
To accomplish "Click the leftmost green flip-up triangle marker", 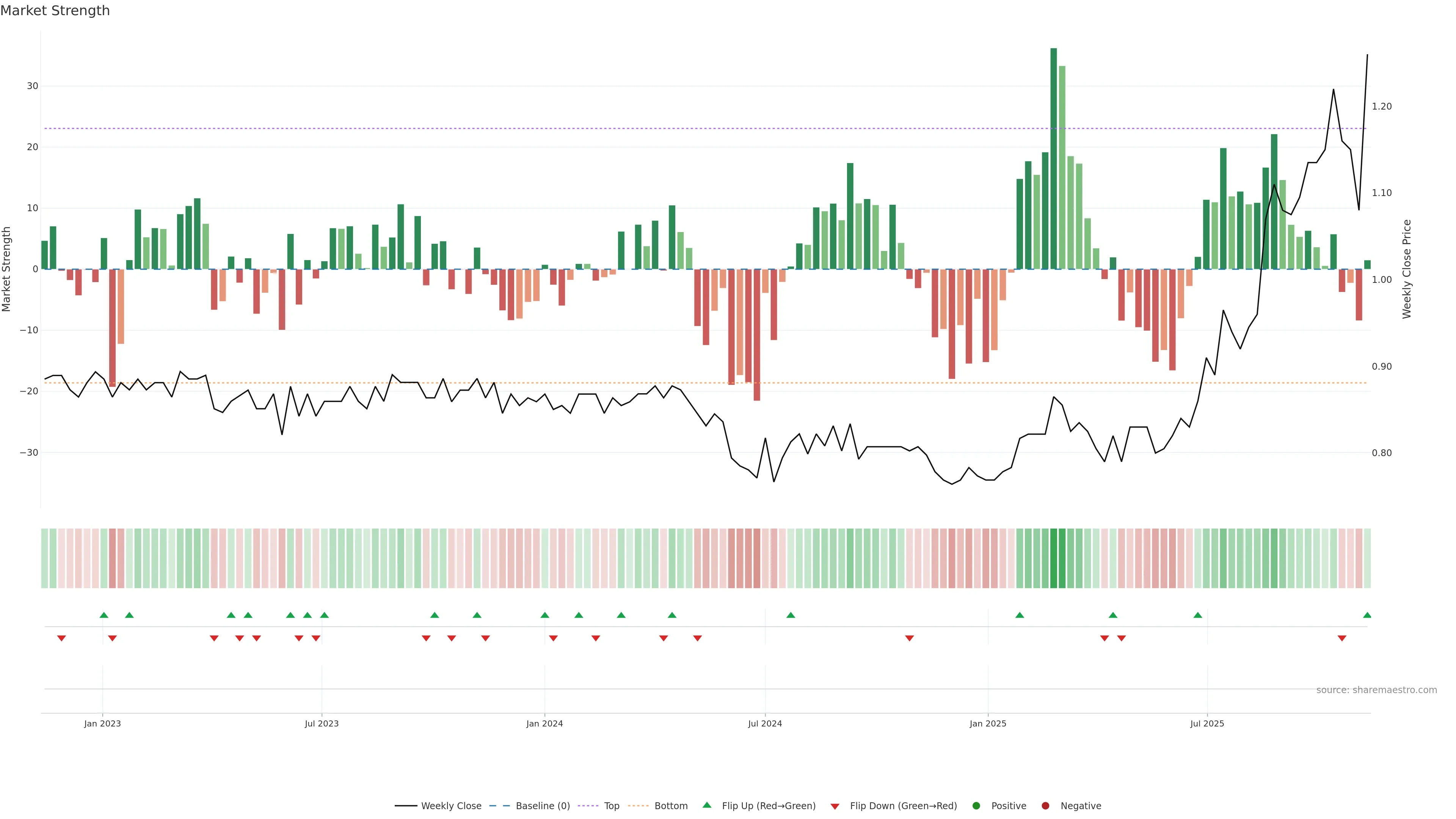I will pyautogui.click(x=104, y=615).
